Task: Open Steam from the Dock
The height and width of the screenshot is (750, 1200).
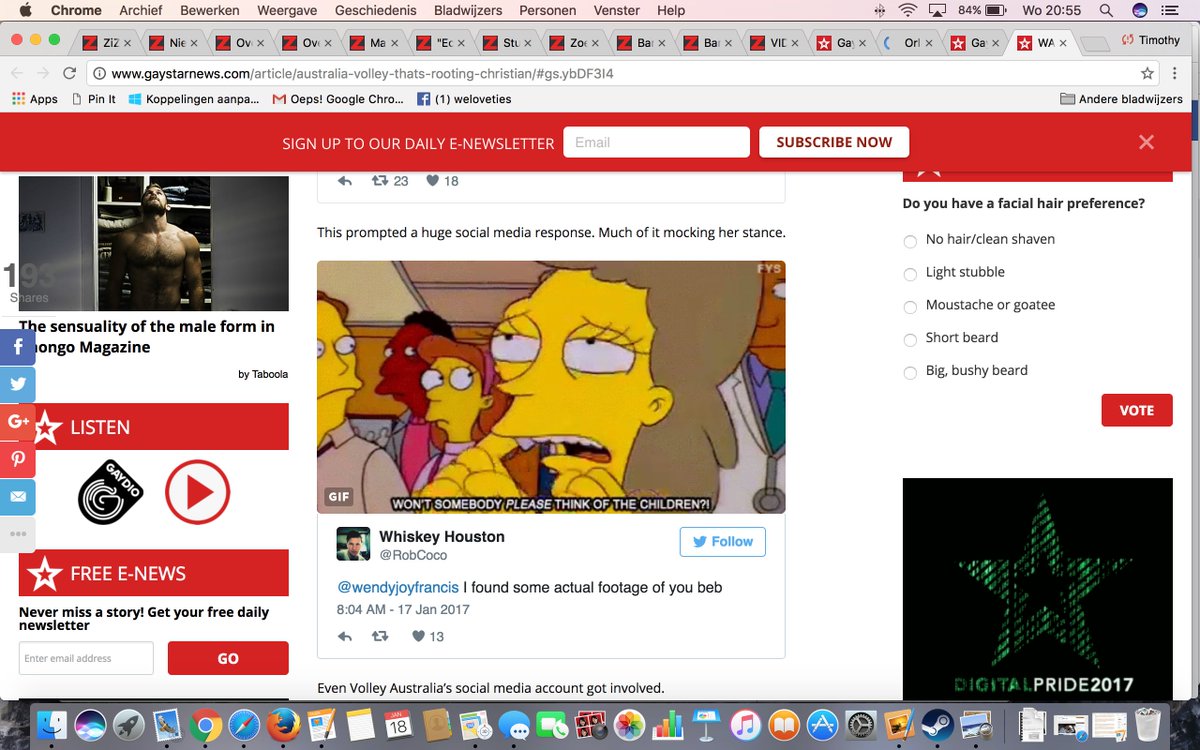Action: [x=937, y=724]
